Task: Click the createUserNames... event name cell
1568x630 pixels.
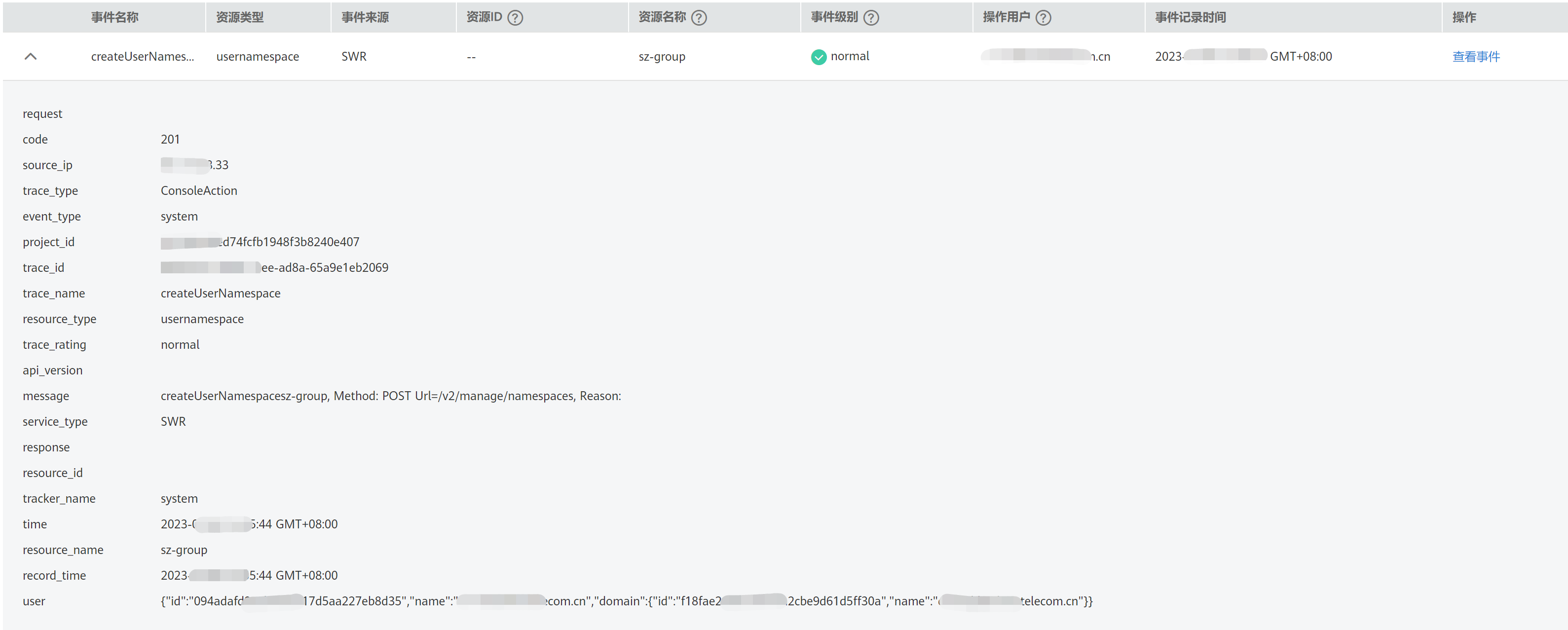Action: (143, 57)
